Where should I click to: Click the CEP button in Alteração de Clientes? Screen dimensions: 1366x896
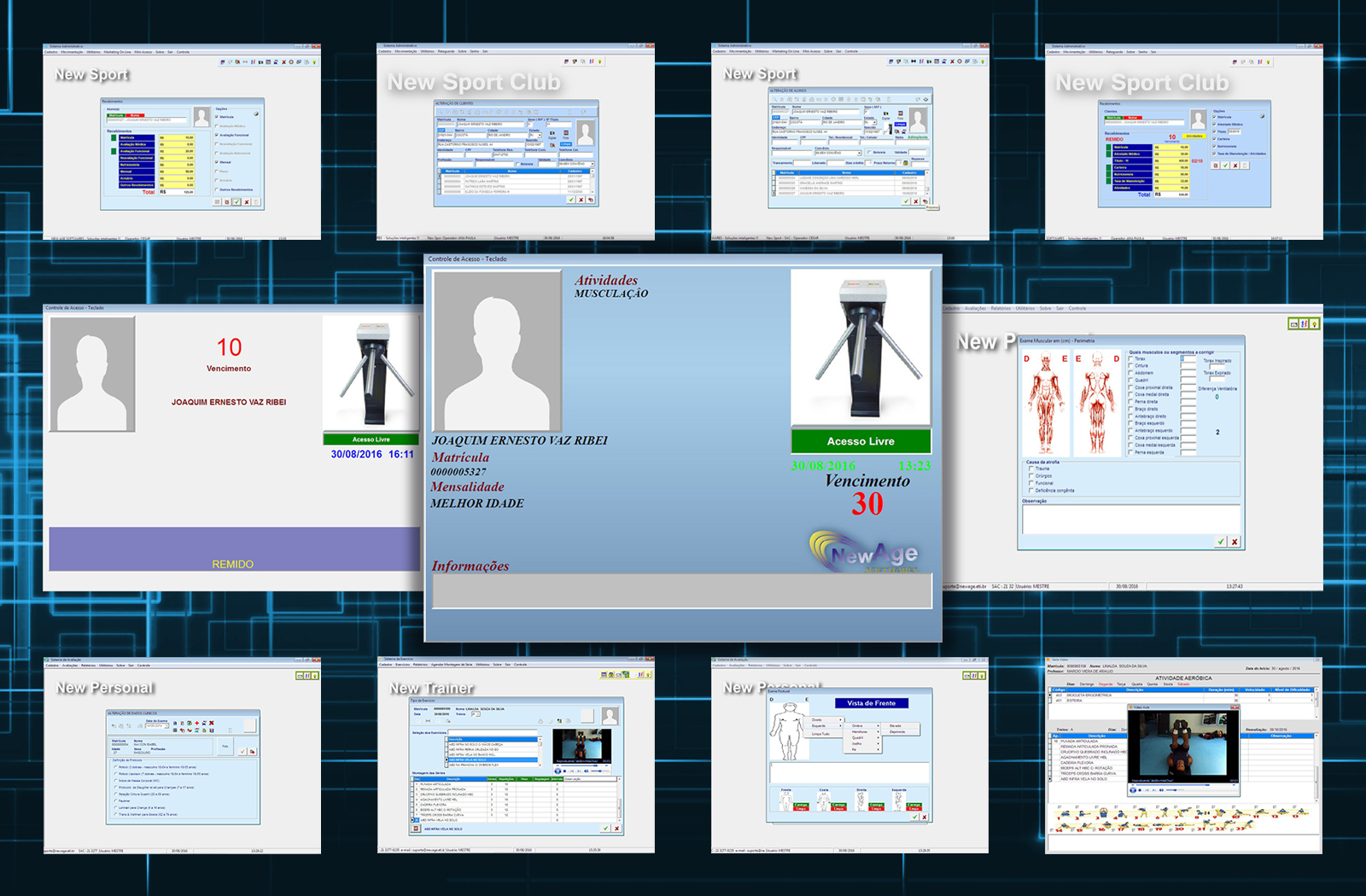pyautogui.click(x=441, y=130)
